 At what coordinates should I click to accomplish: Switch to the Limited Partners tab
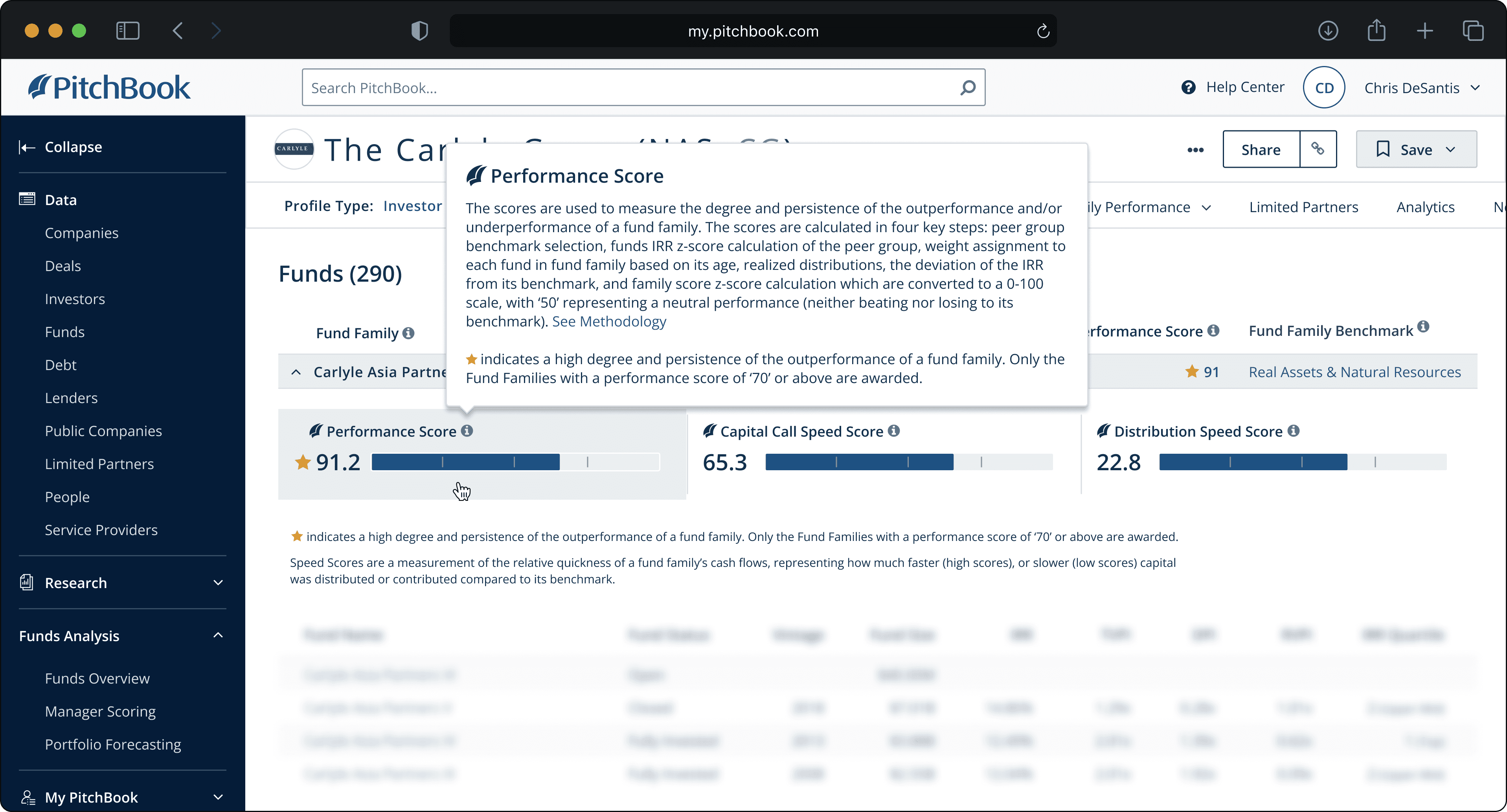(x=1303, y=207)
